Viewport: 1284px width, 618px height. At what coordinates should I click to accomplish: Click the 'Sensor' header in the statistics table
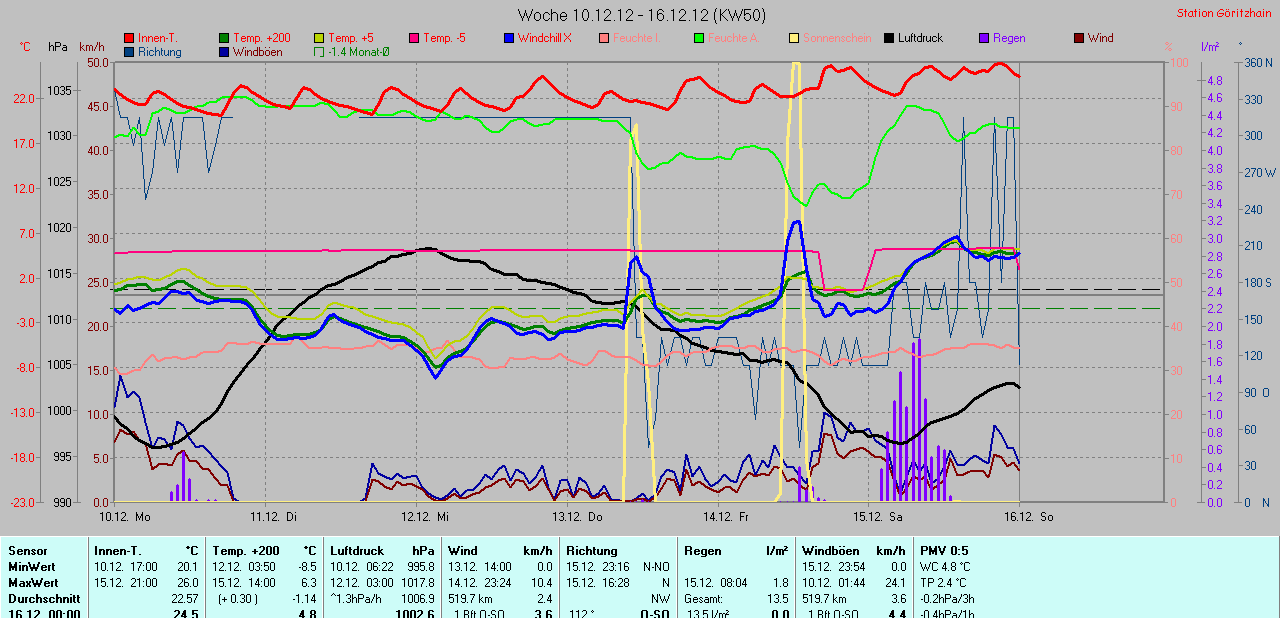point(27,550)
